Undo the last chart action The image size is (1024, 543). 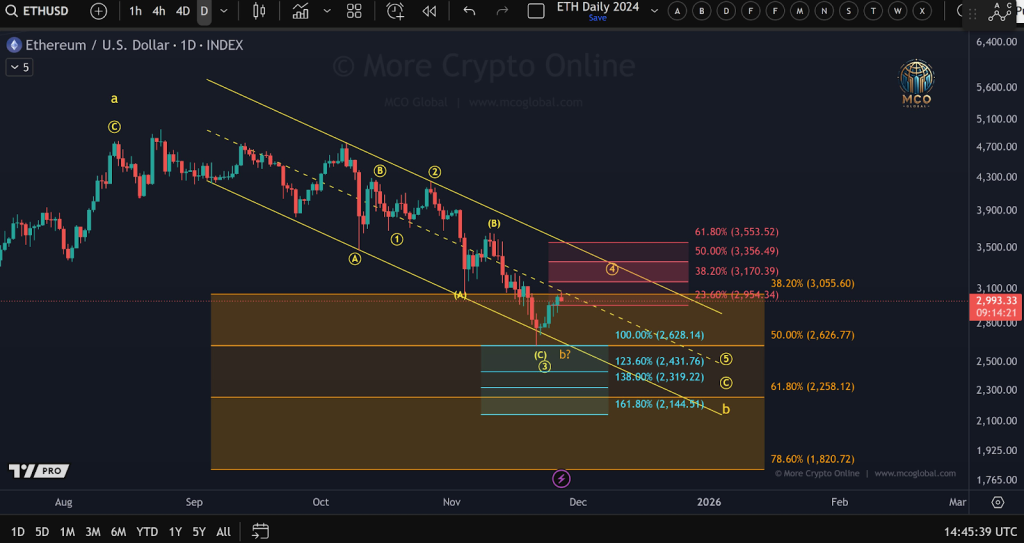[469, 10]
